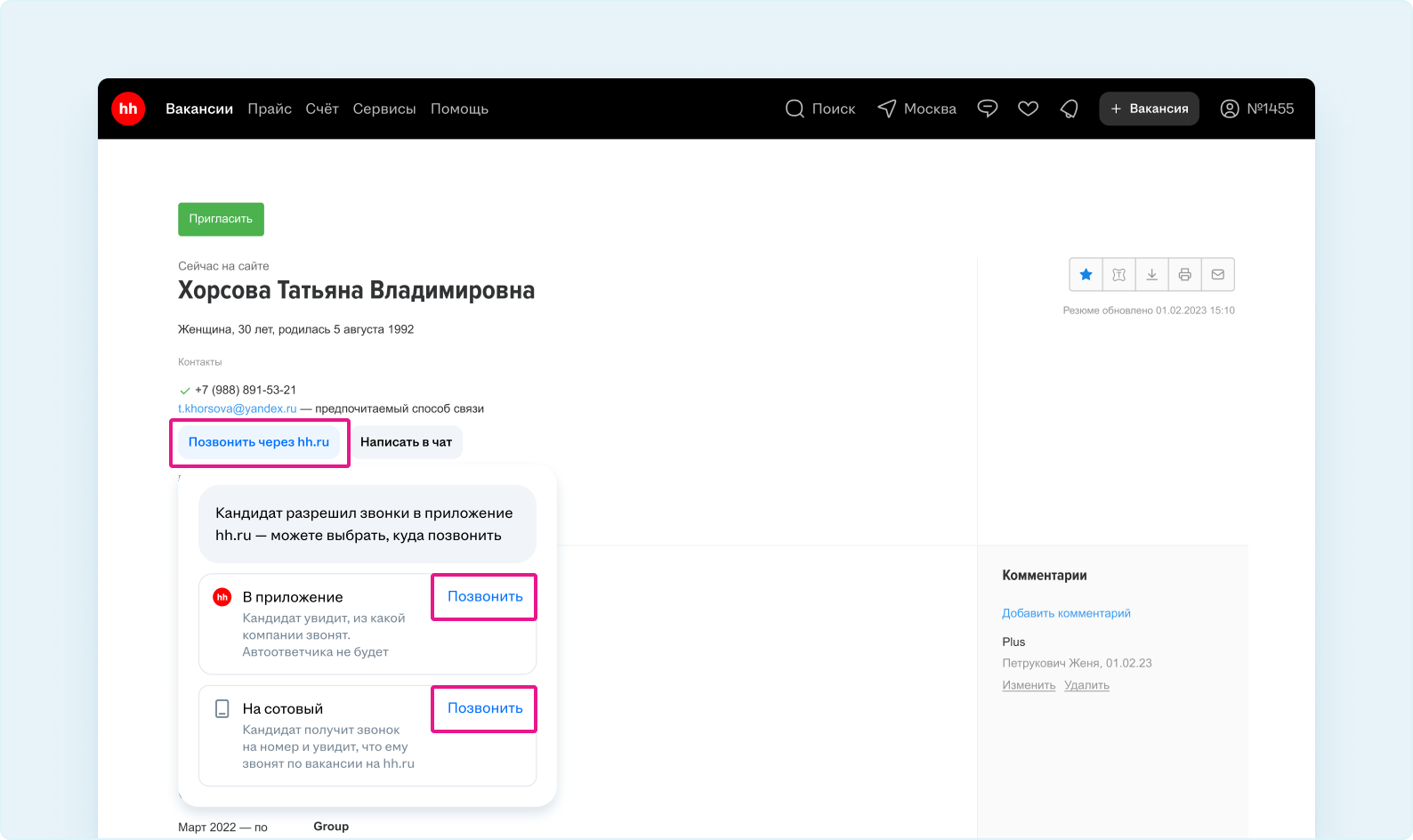Open the Прайс menu item
The width and height of the screenshot is (1413, 840).
270,109
